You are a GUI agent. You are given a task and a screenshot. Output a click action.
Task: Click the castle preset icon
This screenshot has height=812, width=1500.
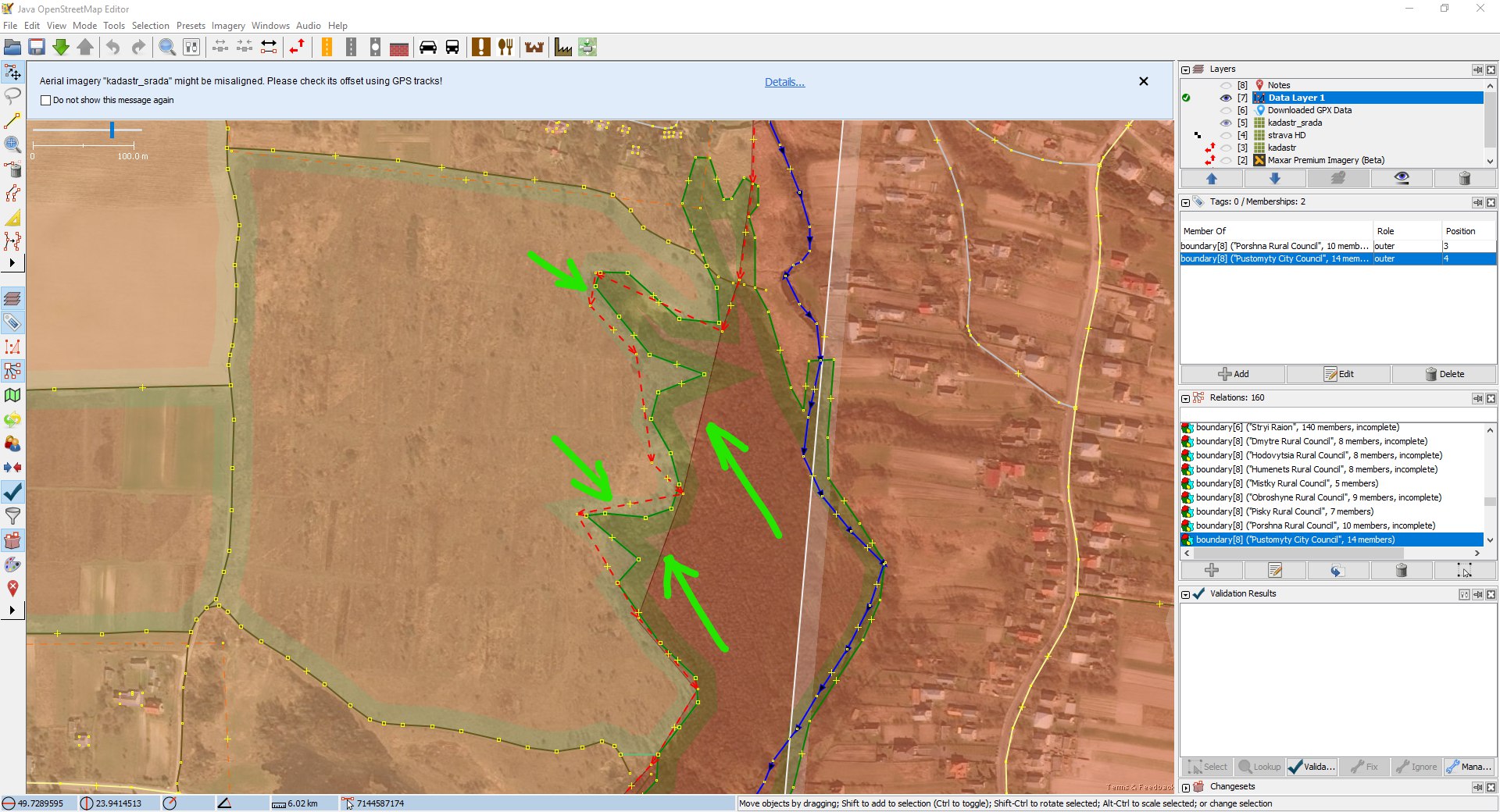pyautogui.click(x=534, y=48)
